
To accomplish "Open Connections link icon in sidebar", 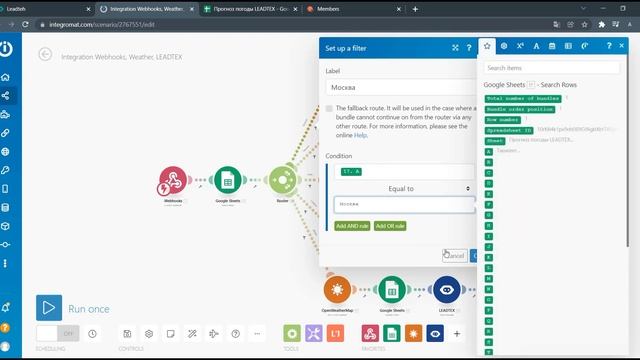I will pyautogui.click(x=5, y=133).
